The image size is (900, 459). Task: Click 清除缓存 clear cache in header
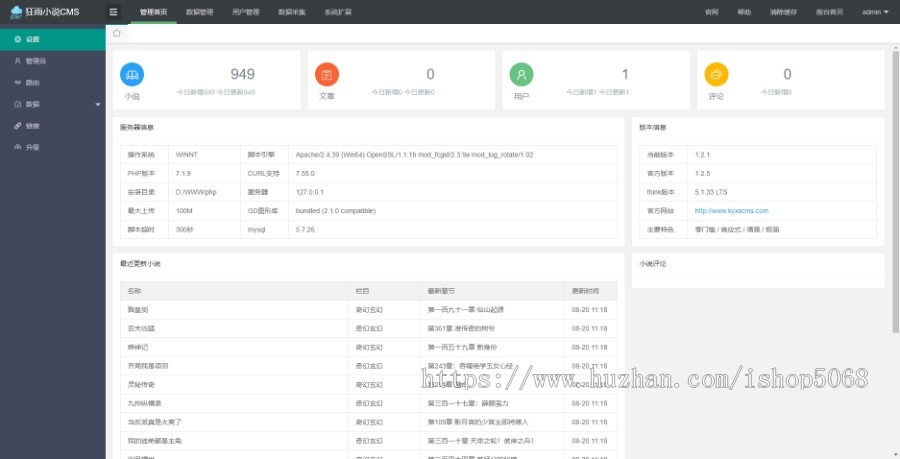(781, 12)
